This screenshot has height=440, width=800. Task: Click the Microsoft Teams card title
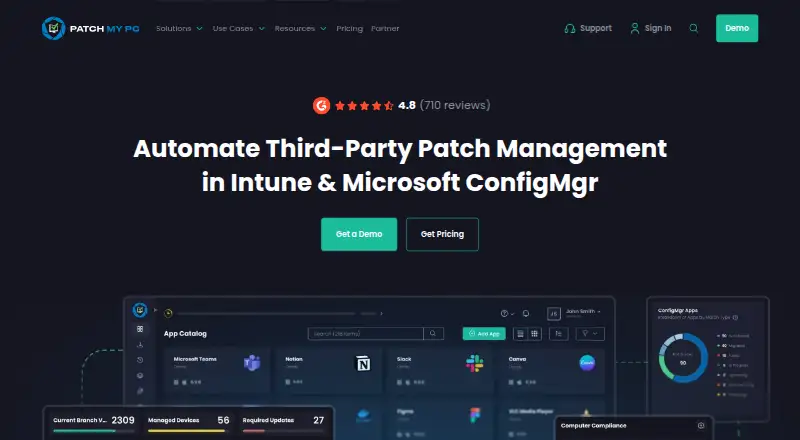pyautogui.click(x=195, y=359)
